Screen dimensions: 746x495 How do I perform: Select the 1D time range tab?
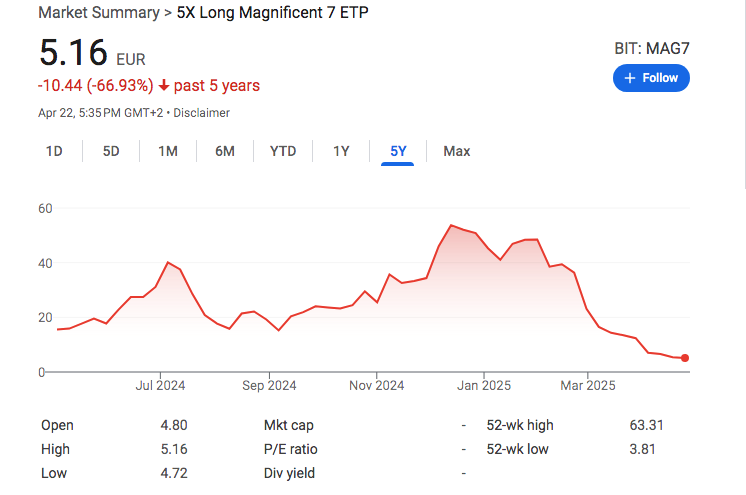54,151
